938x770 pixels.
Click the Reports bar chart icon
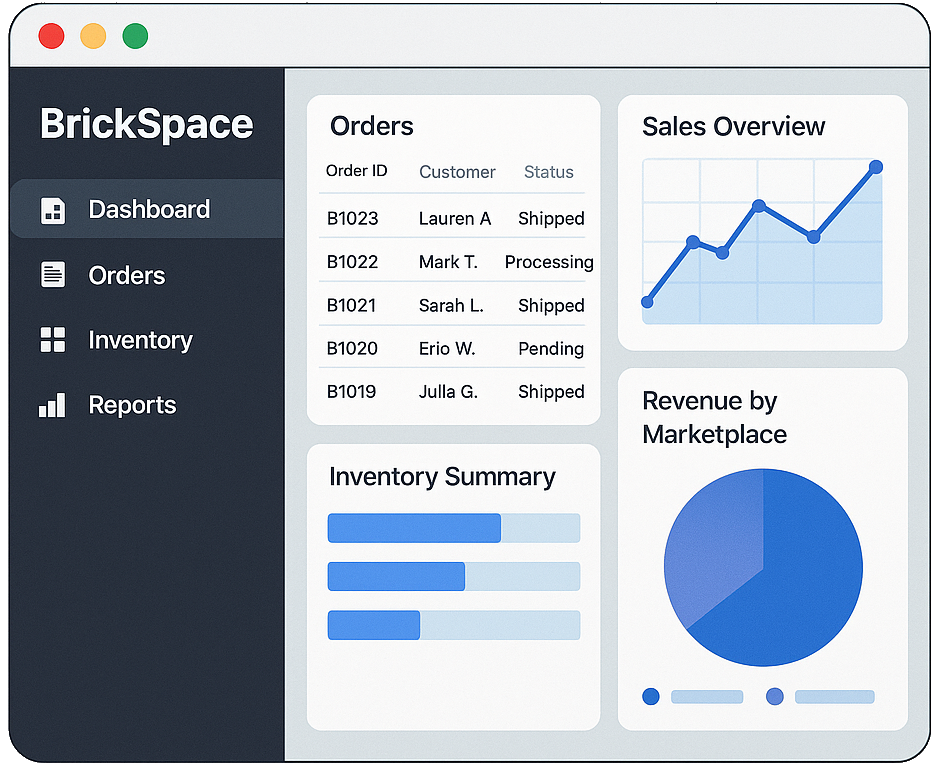(x=52, y=405)
